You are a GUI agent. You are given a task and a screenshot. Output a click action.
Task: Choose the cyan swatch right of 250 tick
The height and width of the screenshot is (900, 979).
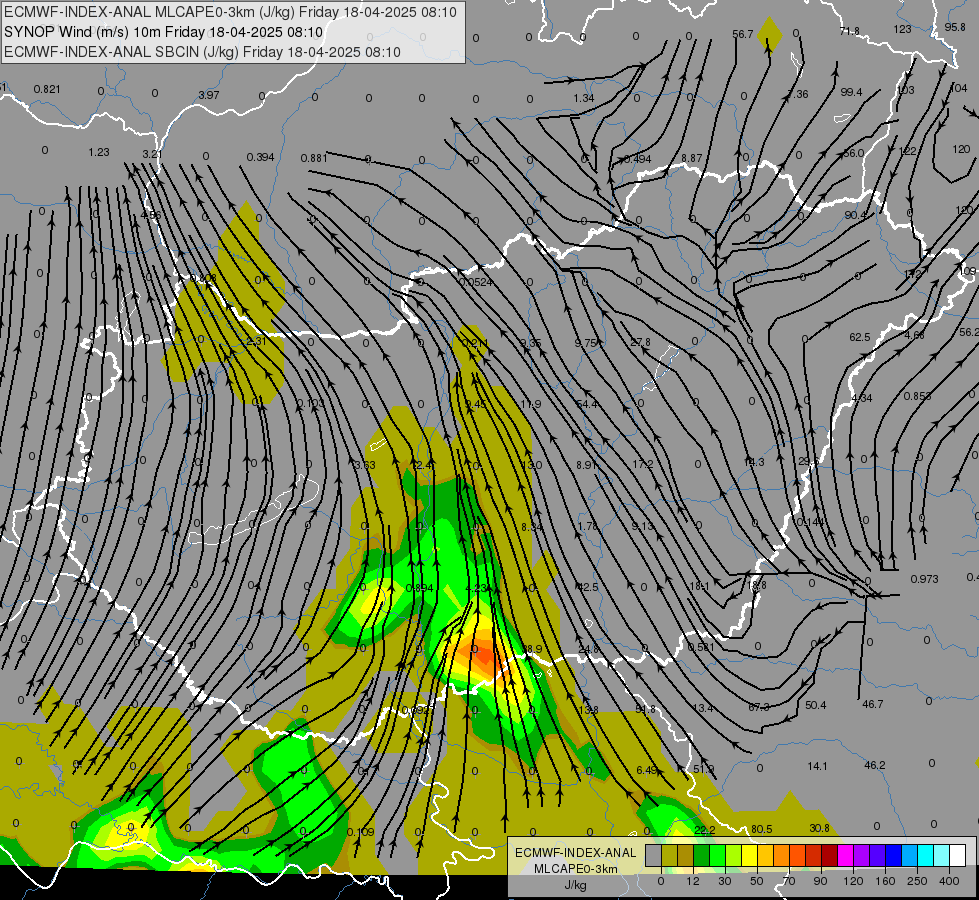926,855
